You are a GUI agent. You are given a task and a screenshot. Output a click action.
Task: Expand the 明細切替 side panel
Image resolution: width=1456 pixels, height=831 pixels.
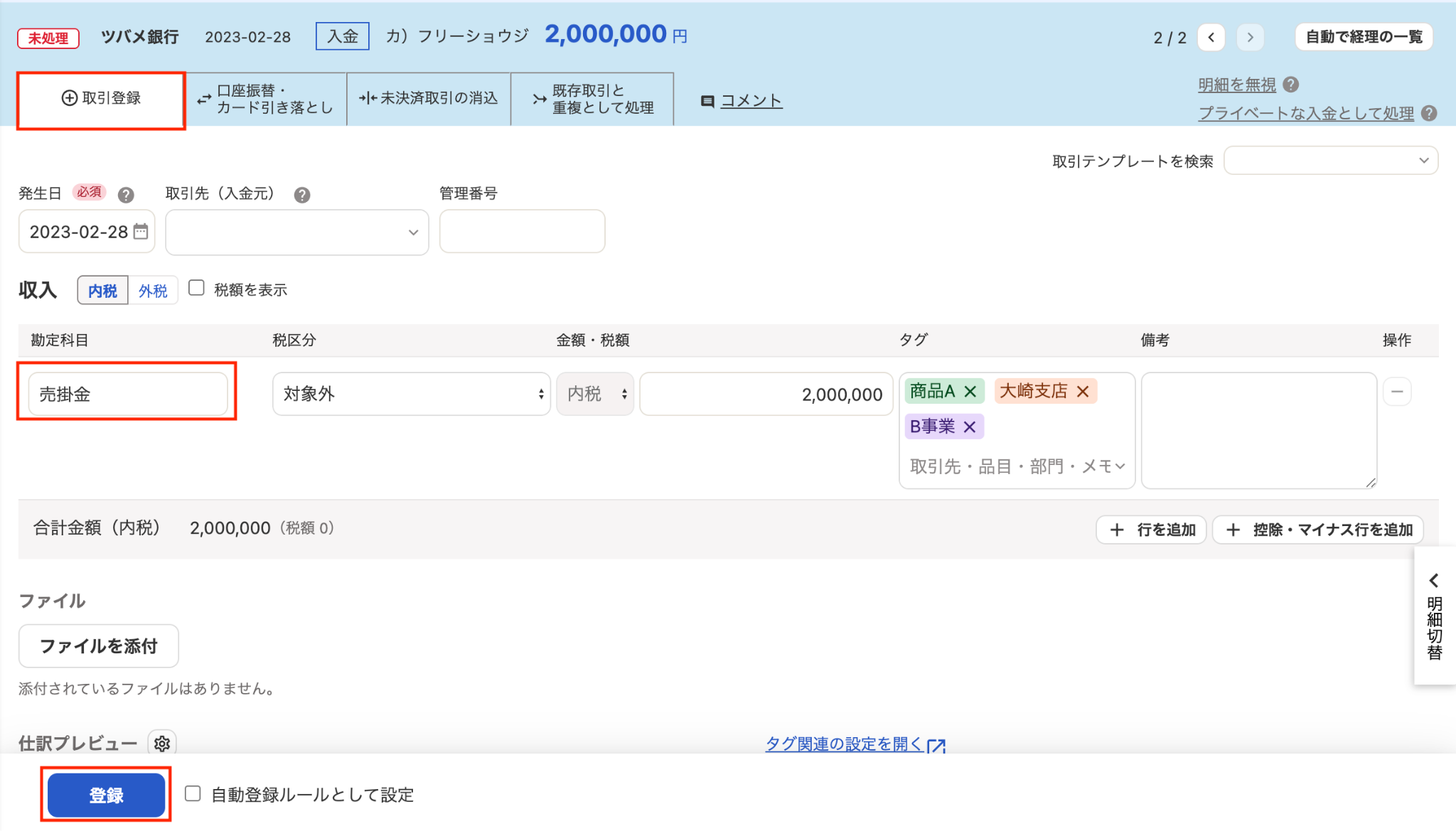tap(1435, 616)
